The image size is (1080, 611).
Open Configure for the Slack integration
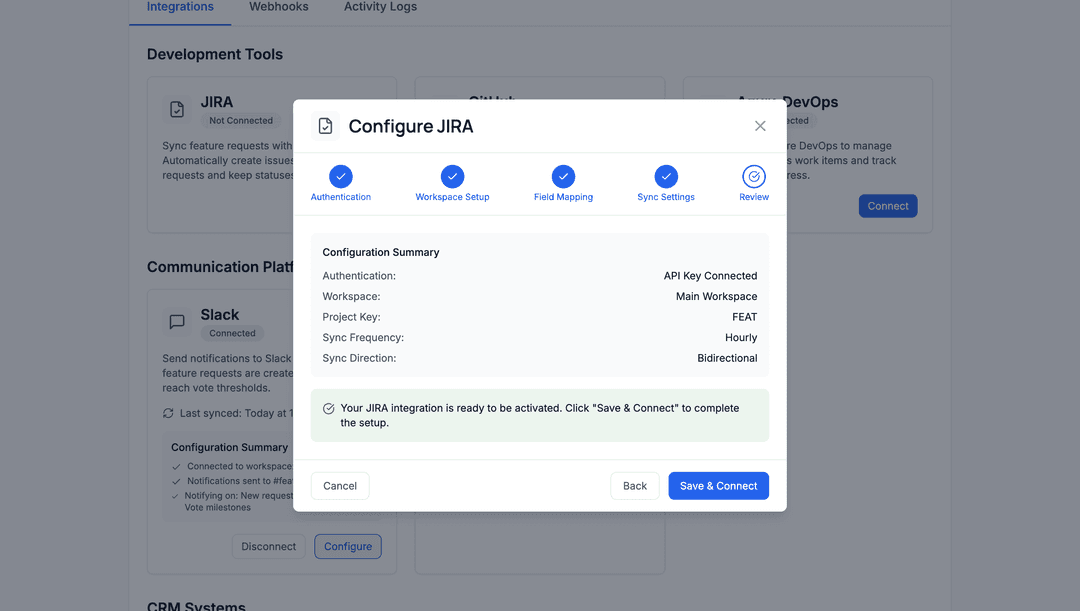coord(347,546)
